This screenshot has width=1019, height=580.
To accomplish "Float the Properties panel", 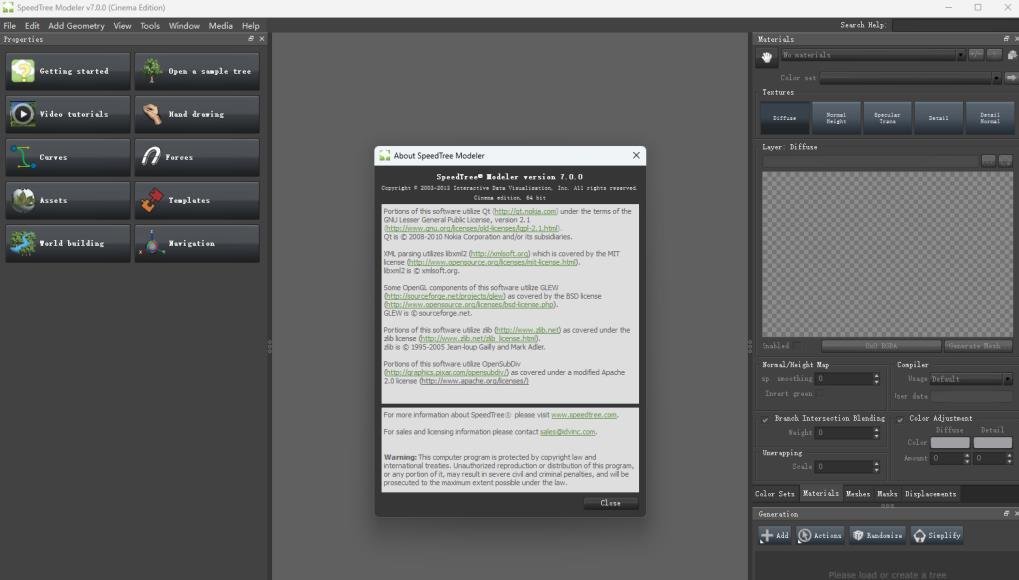I will pyautogui.click(x=251, y=39).
